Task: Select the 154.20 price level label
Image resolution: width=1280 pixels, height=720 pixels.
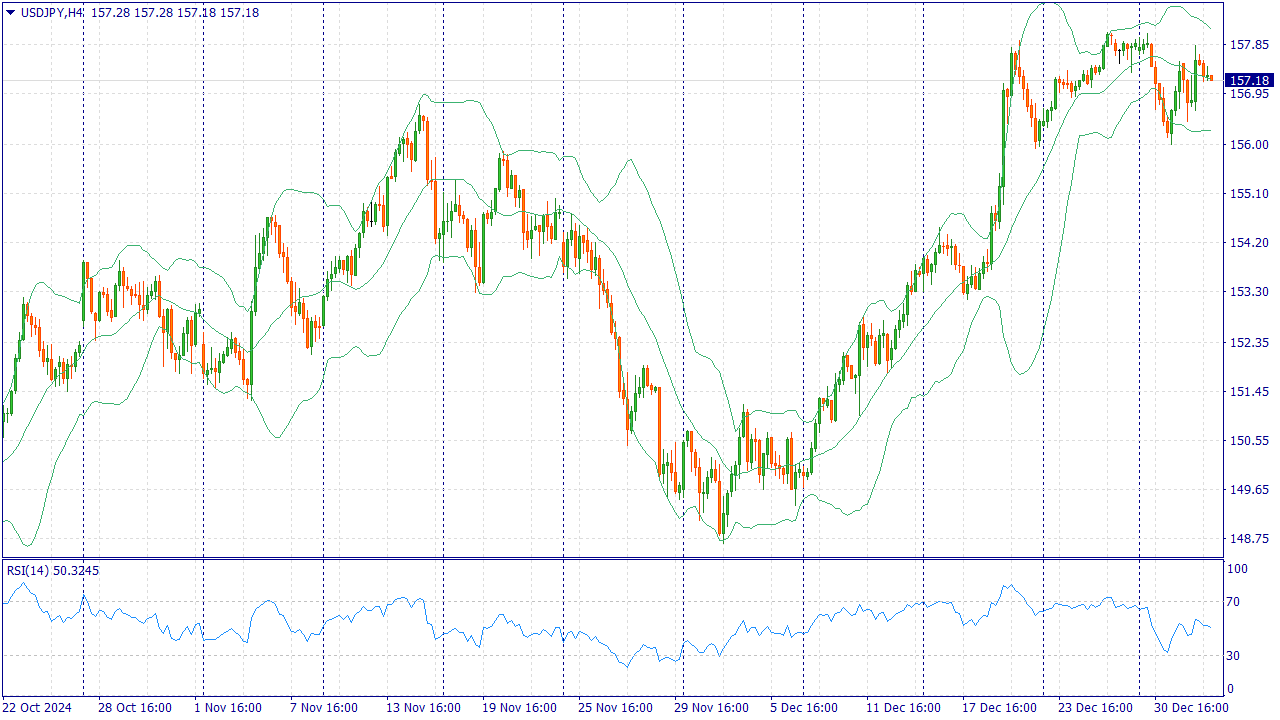Action: (1249, 242)
